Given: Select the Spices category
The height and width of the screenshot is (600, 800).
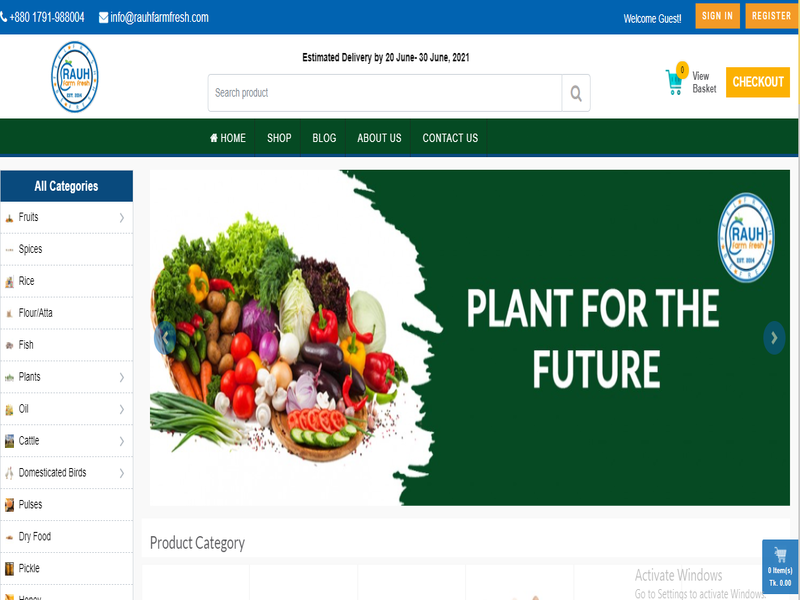Looking at the screenshot, I should [x=31, y=249].
